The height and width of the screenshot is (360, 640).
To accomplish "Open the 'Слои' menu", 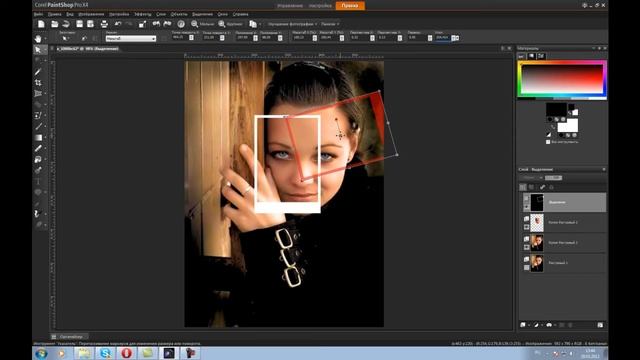I will (161, 14).
